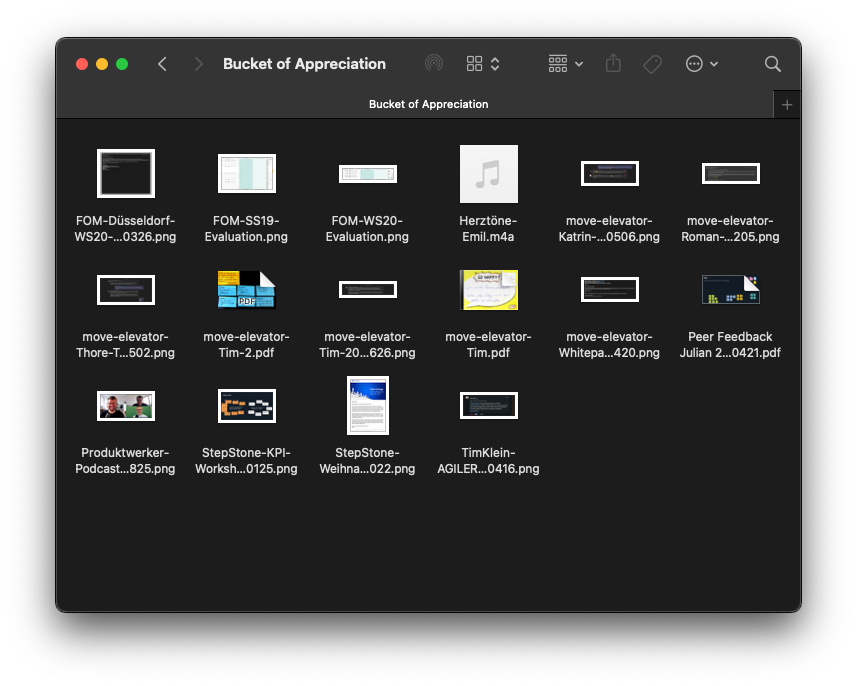Navigate back using the left chevron
Viewport: 857px width, 686px height.
point(162,63)
